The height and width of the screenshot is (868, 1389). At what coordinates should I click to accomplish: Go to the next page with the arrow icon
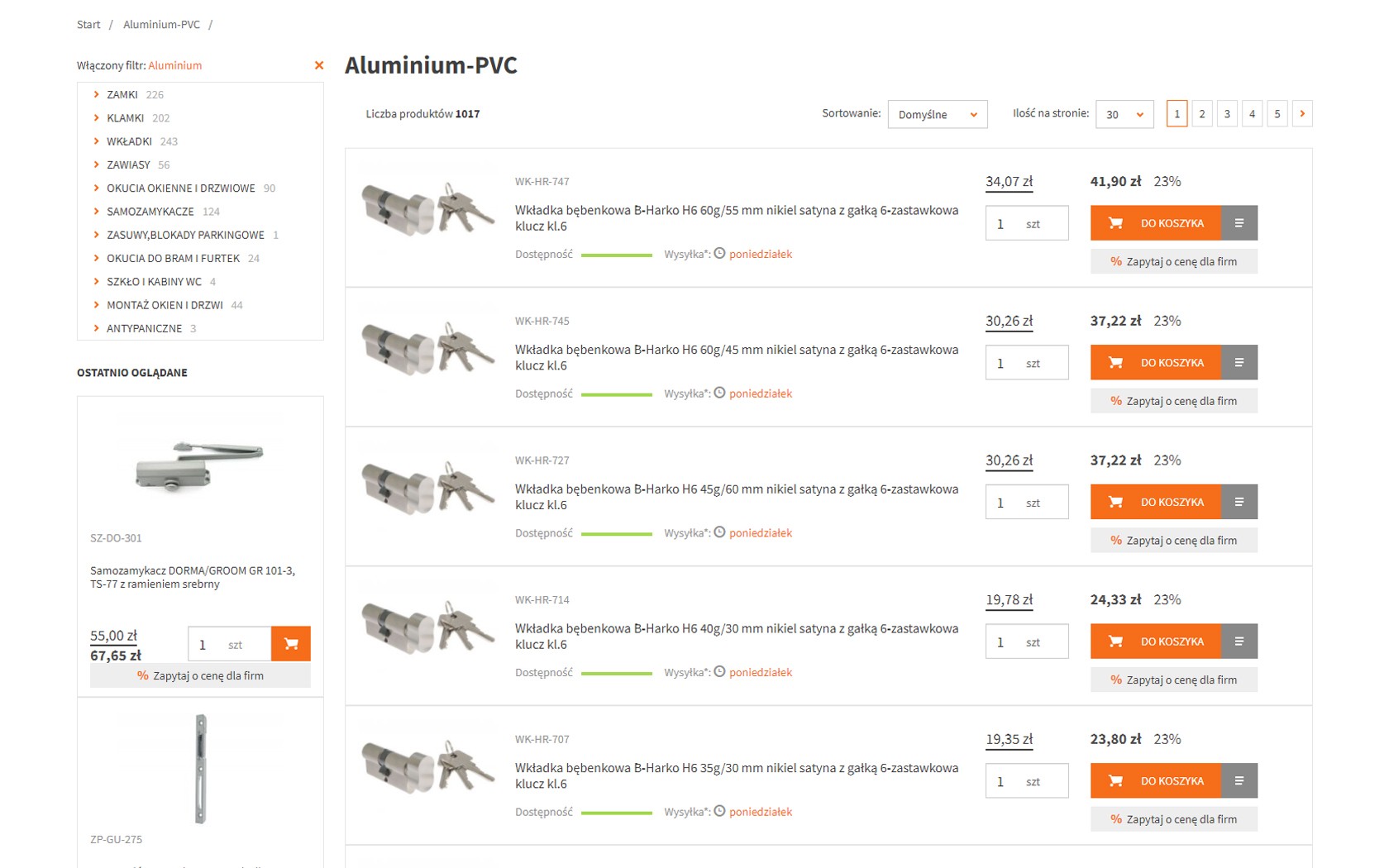point(1302,114)
